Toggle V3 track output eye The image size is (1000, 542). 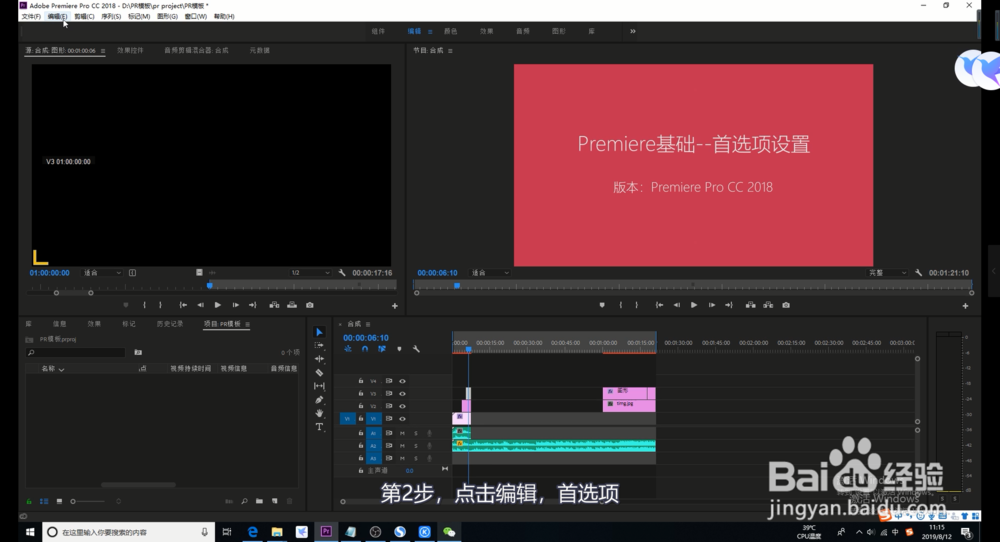(402, 393)
